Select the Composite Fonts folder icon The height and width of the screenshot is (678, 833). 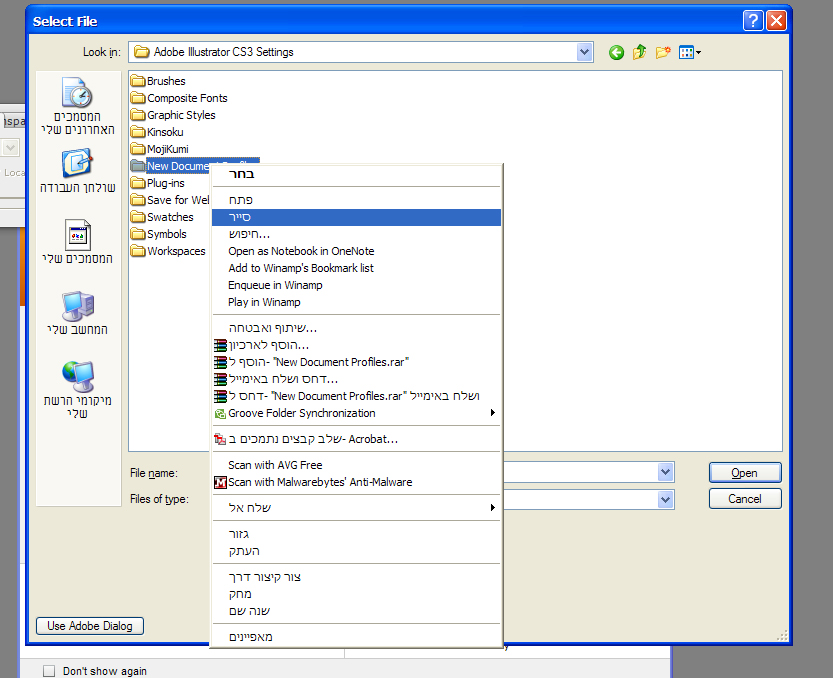[138, 98]
